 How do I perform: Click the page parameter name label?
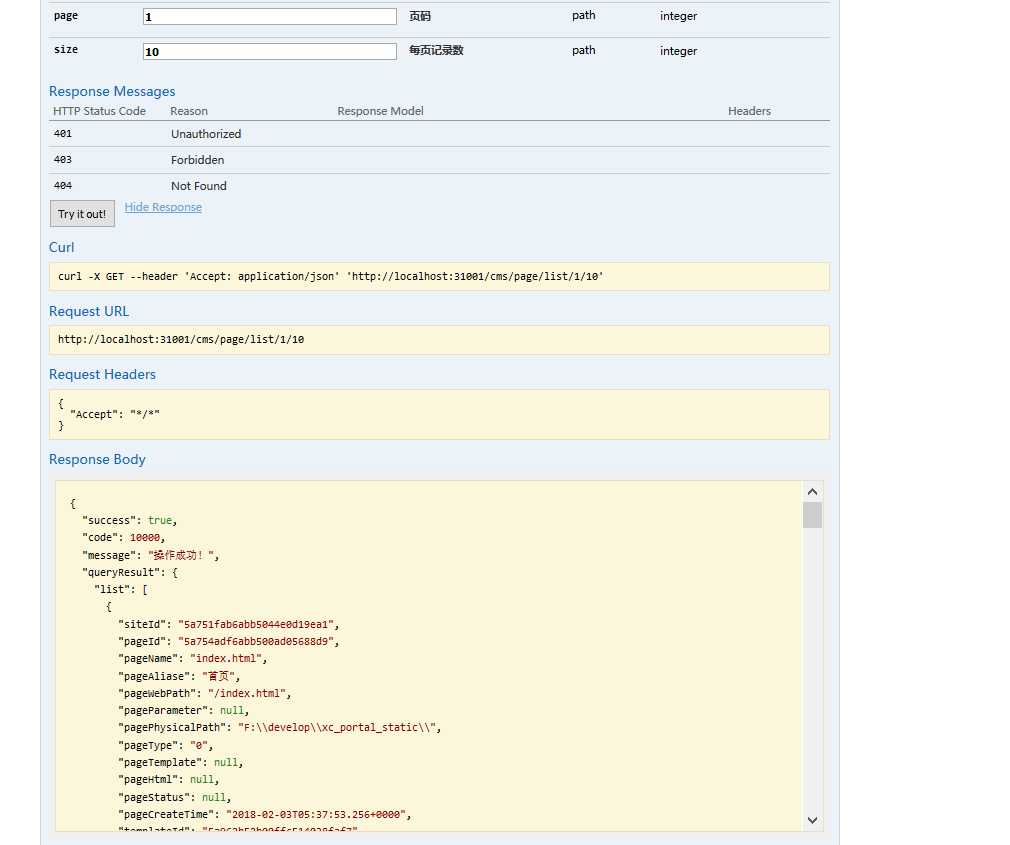(66, 15)
